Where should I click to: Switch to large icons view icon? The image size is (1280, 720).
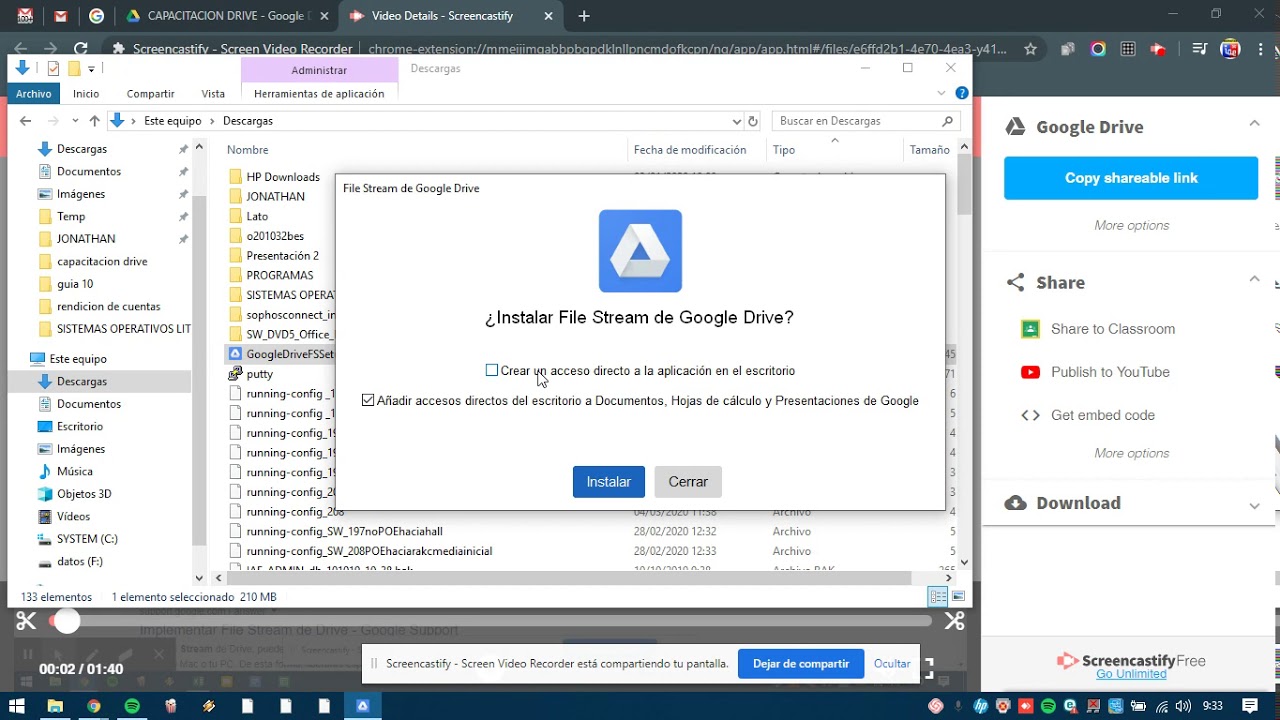click(959, 597)
